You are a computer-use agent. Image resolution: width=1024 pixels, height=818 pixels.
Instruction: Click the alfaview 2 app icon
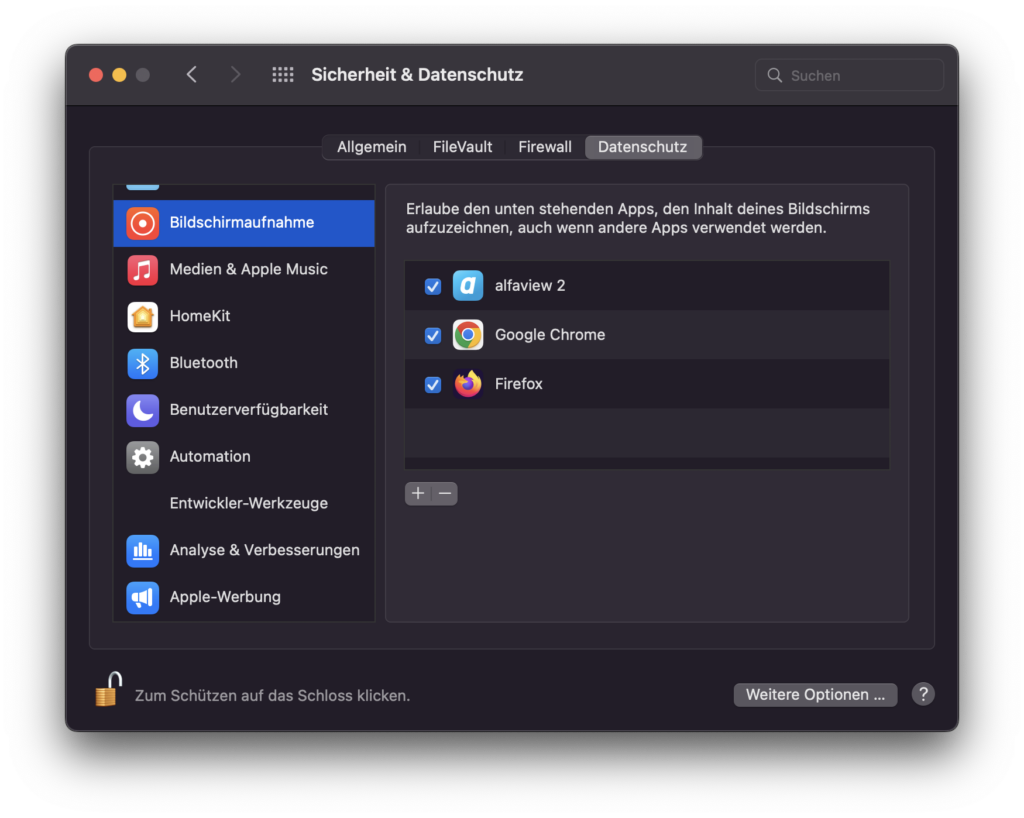pos(467,286)
